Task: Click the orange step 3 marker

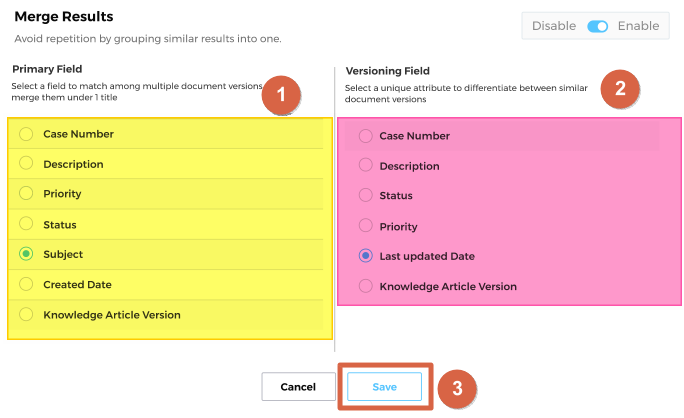Action: tap(456, 389)
